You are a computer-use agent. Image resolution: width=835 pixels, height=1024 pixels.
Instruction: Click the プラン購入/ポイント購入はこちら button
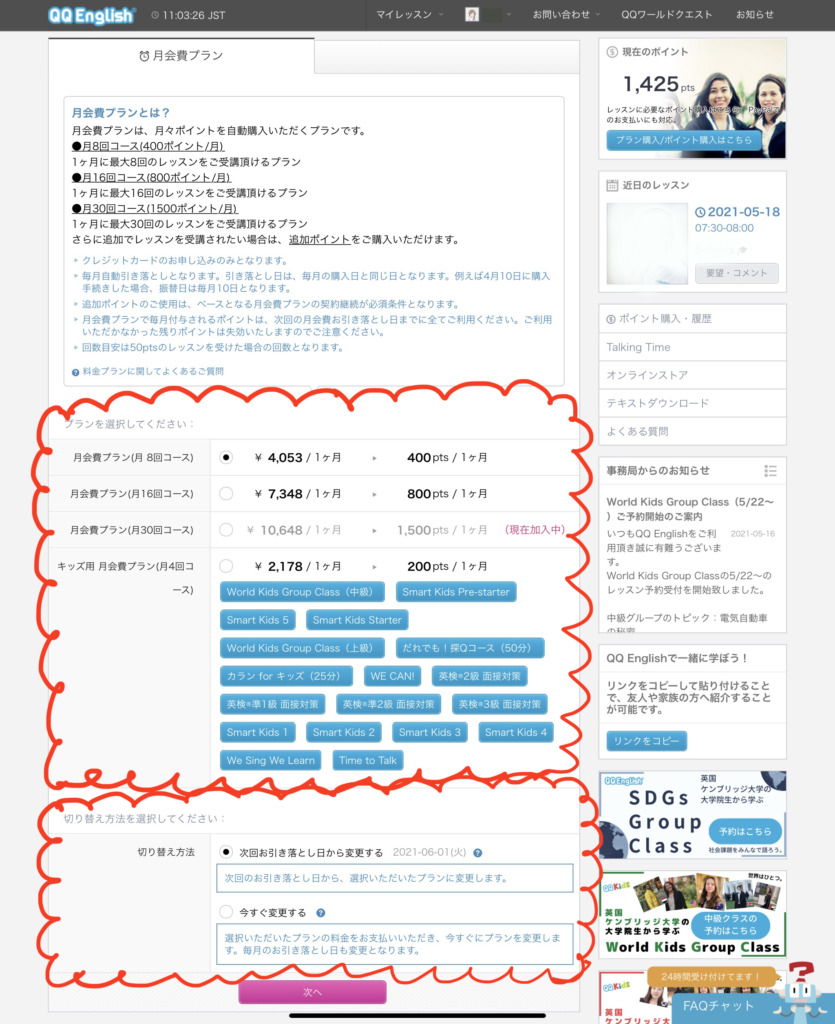point(684,140)
